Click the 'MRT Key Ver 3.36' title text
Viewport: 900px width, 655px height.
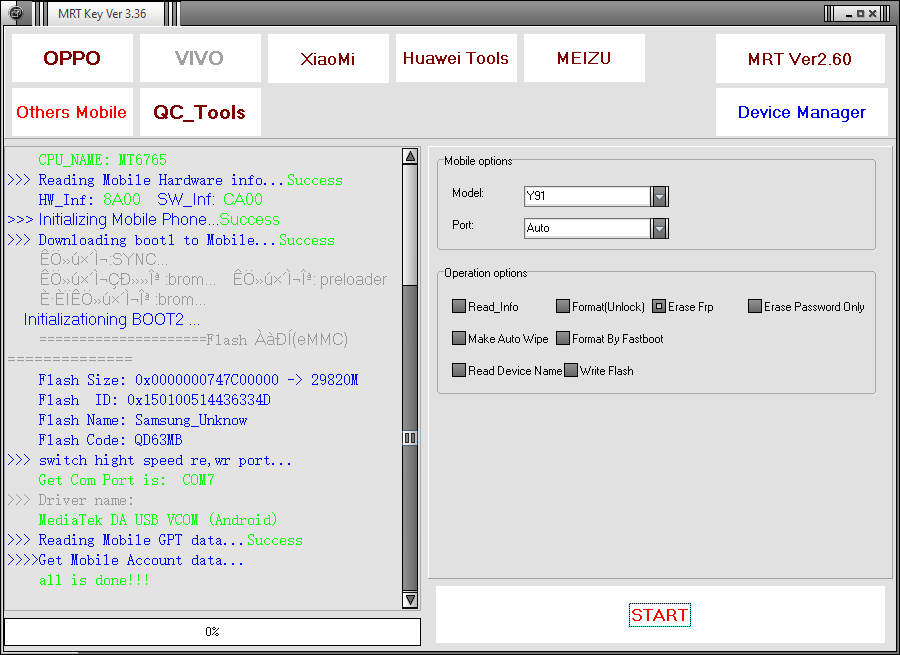pos(102,14)
